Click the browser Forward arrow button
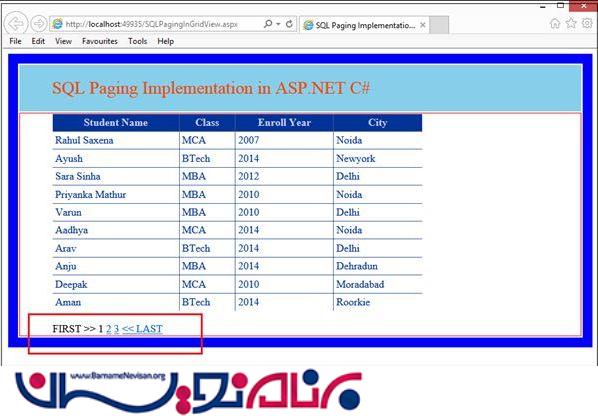 click(39, 24)
